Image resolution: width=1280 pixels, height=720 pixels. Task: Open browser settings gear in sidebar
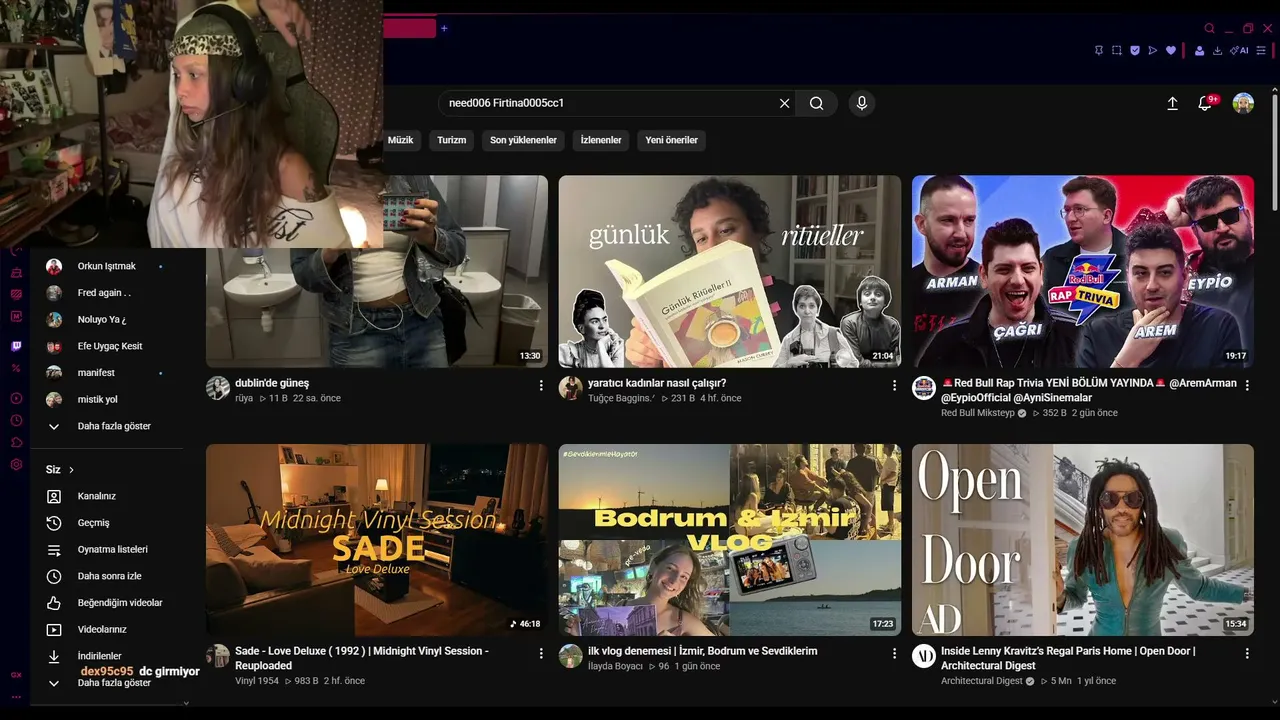[x=16, y=464]
